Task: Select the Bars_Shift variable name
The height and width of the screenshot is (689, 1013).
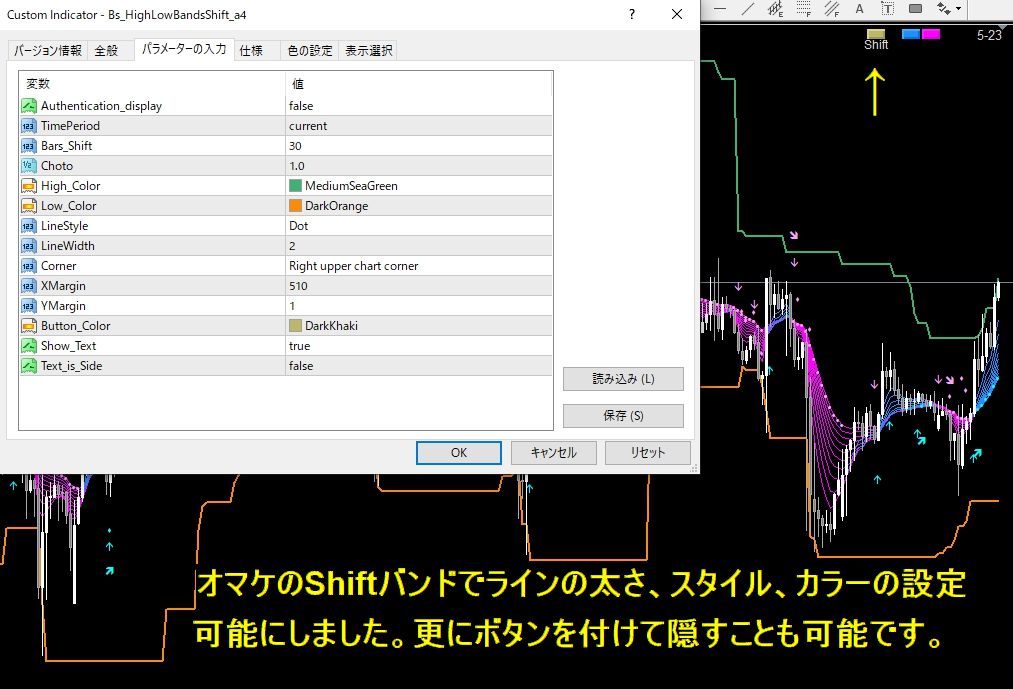Action: point(67,145)
